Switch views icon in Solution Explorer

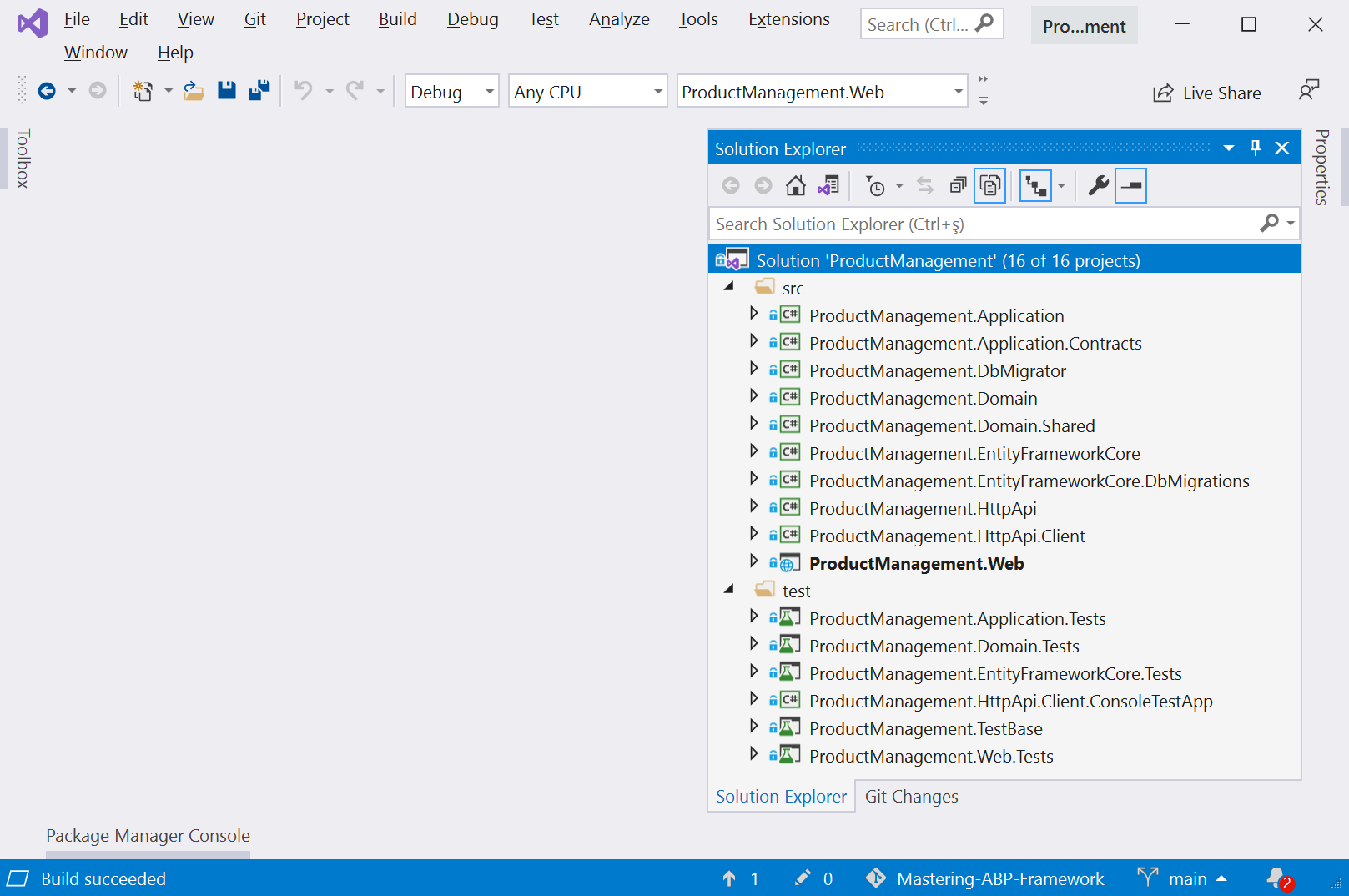click(828, 185)
